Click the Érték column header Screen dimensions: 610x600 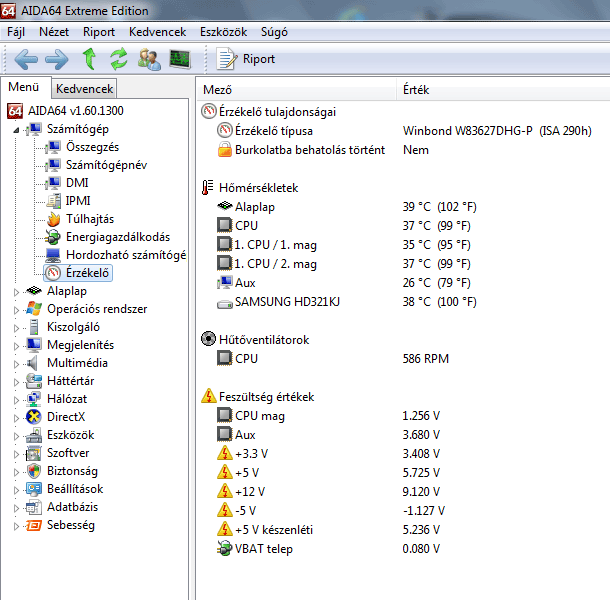(x=504, y=90)
